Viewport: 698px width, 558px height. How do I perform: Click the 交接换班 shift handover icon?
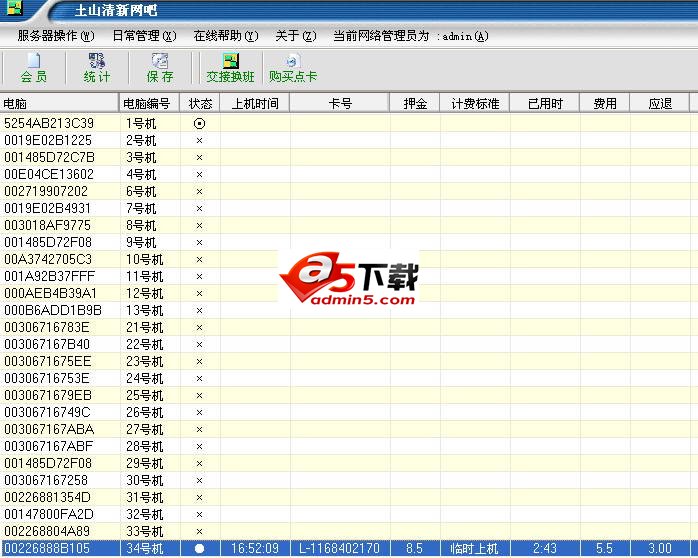coord(230,68)
